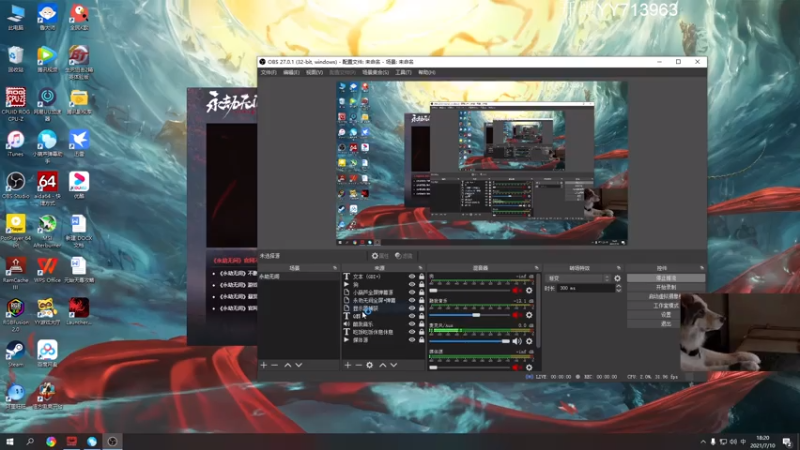Open the 帮助(H) menu

coord(427,72)
